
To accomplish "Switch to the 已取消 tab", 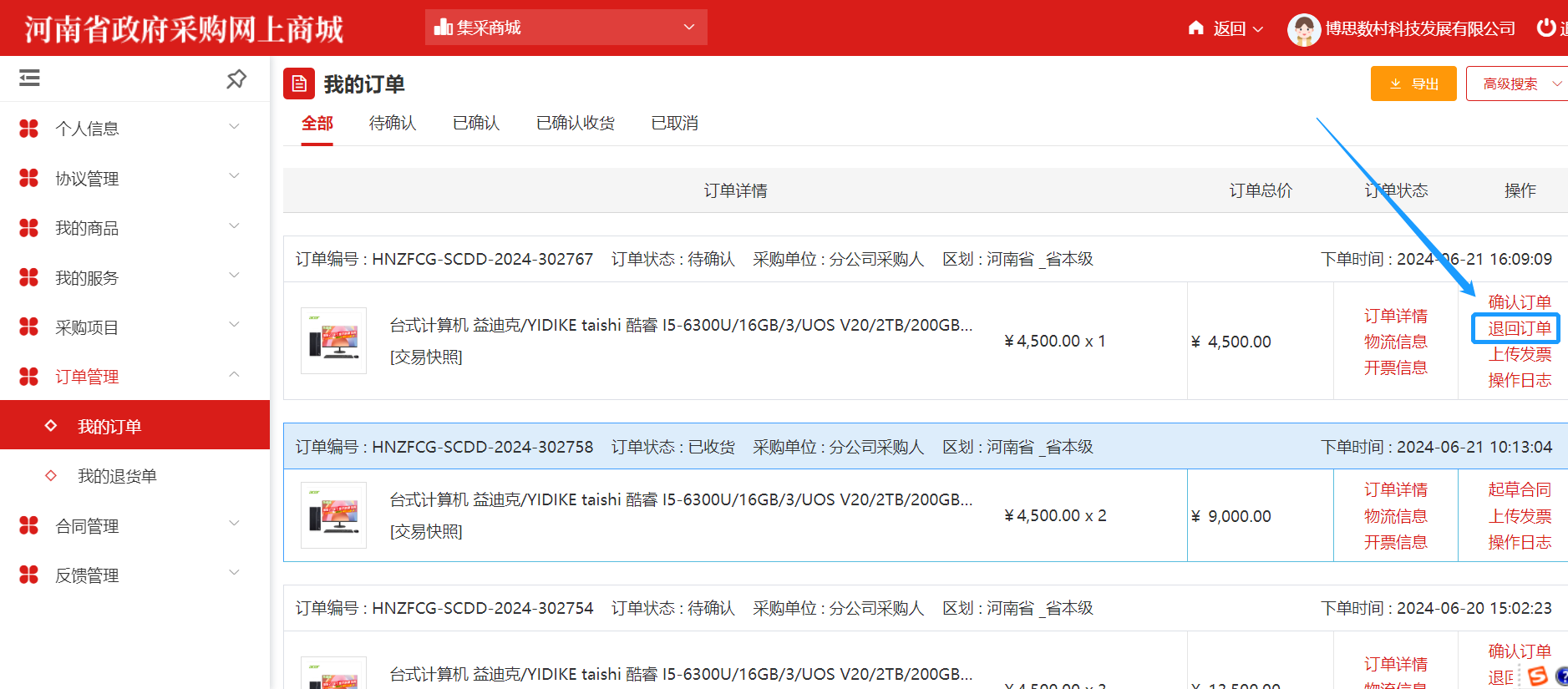I will tap(675, 124).
